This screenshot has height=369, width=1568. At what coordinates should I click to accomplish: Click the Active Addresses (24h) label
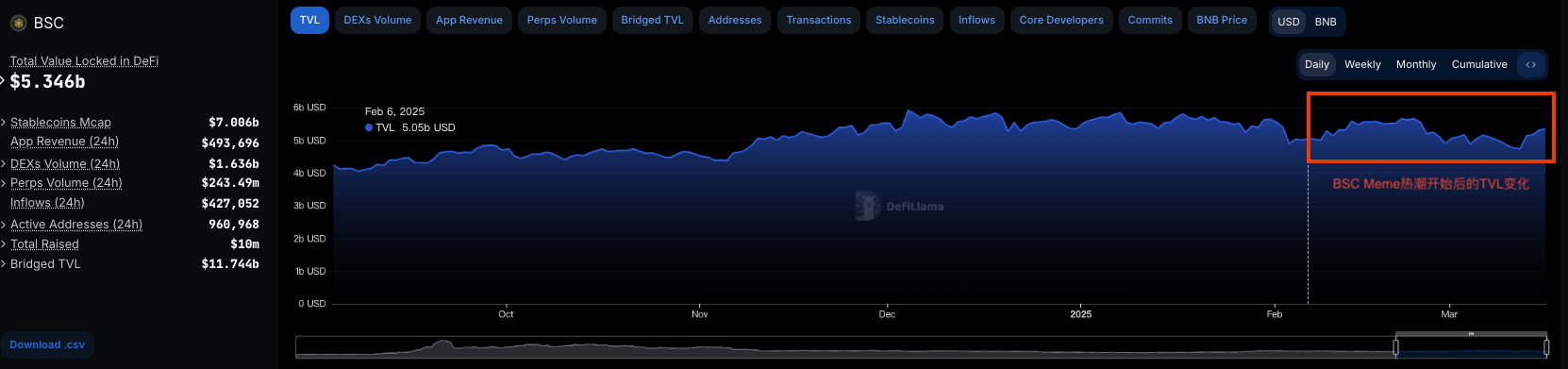[76, 225]
